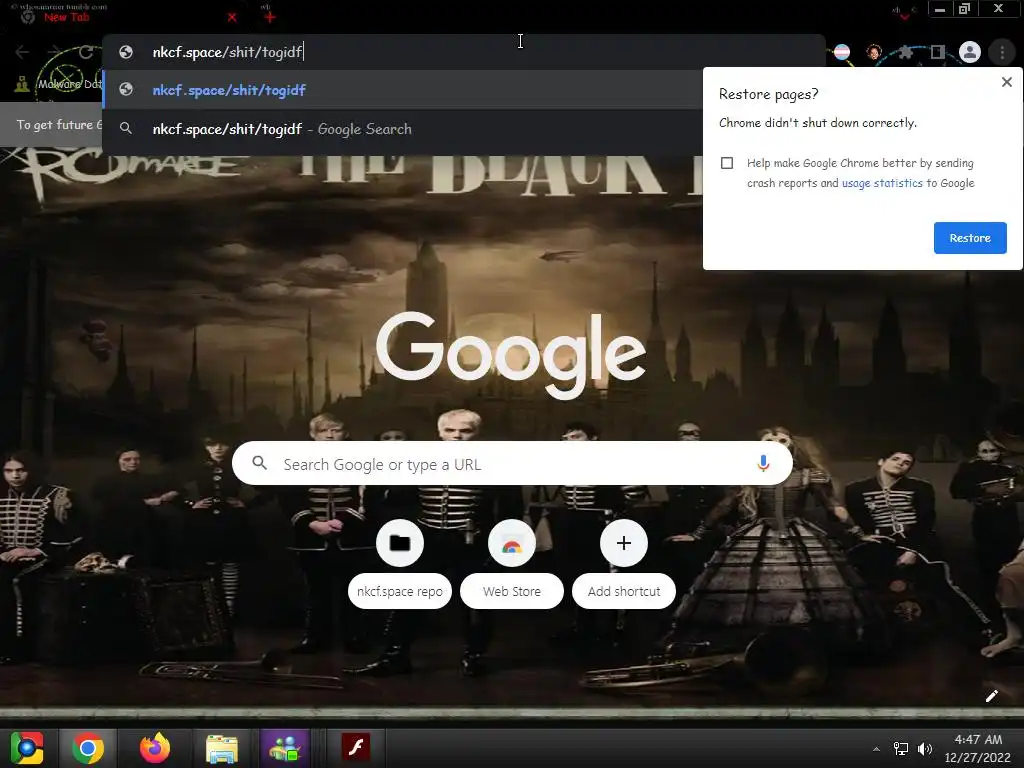Open nkcf.space repo shortcut icon
The width and height of the screenshot is (1024, 768).
[400, 543]
